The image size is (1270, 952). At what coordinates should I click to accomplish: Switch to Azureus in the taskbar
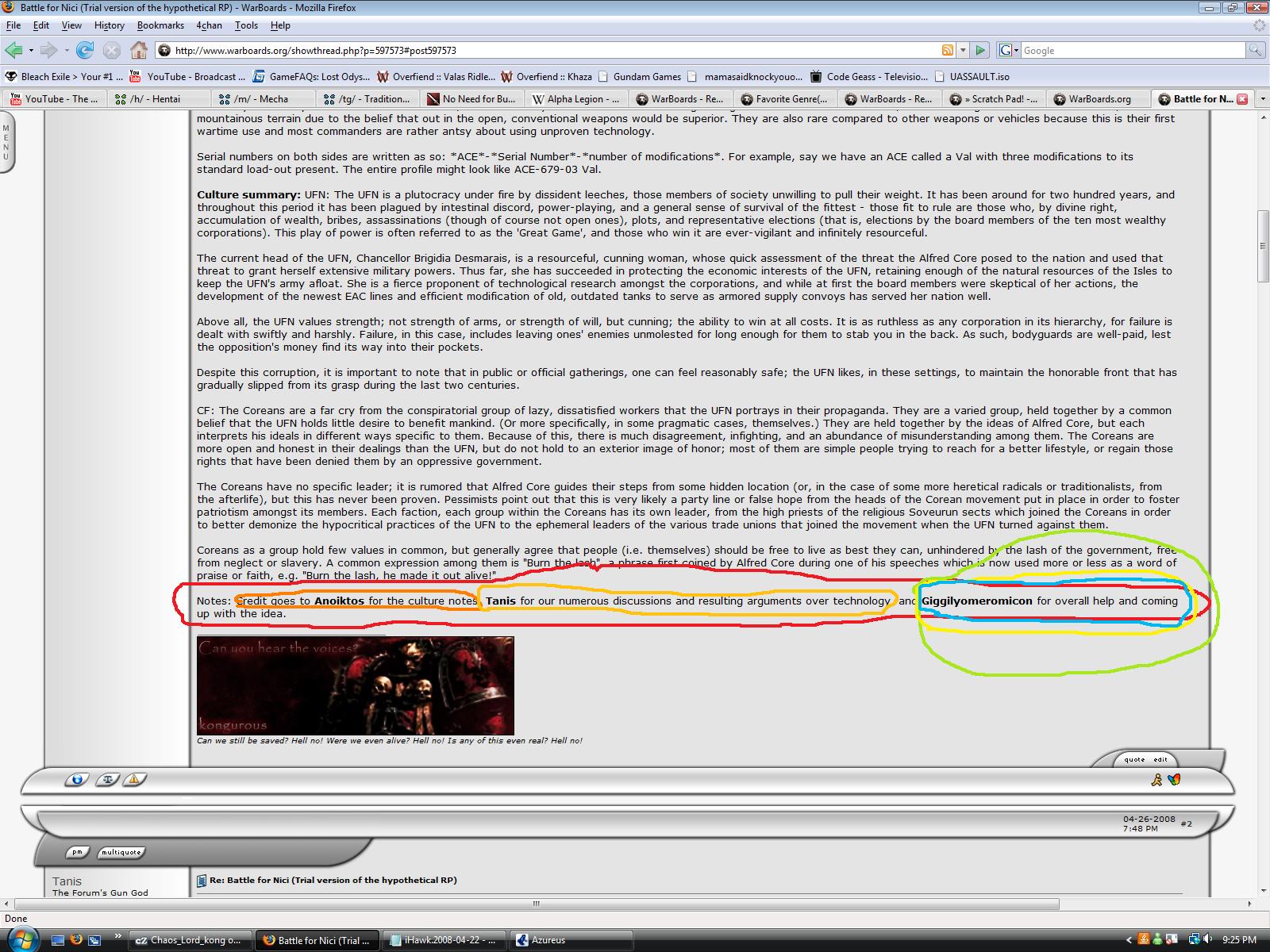[x=571, y=940]
